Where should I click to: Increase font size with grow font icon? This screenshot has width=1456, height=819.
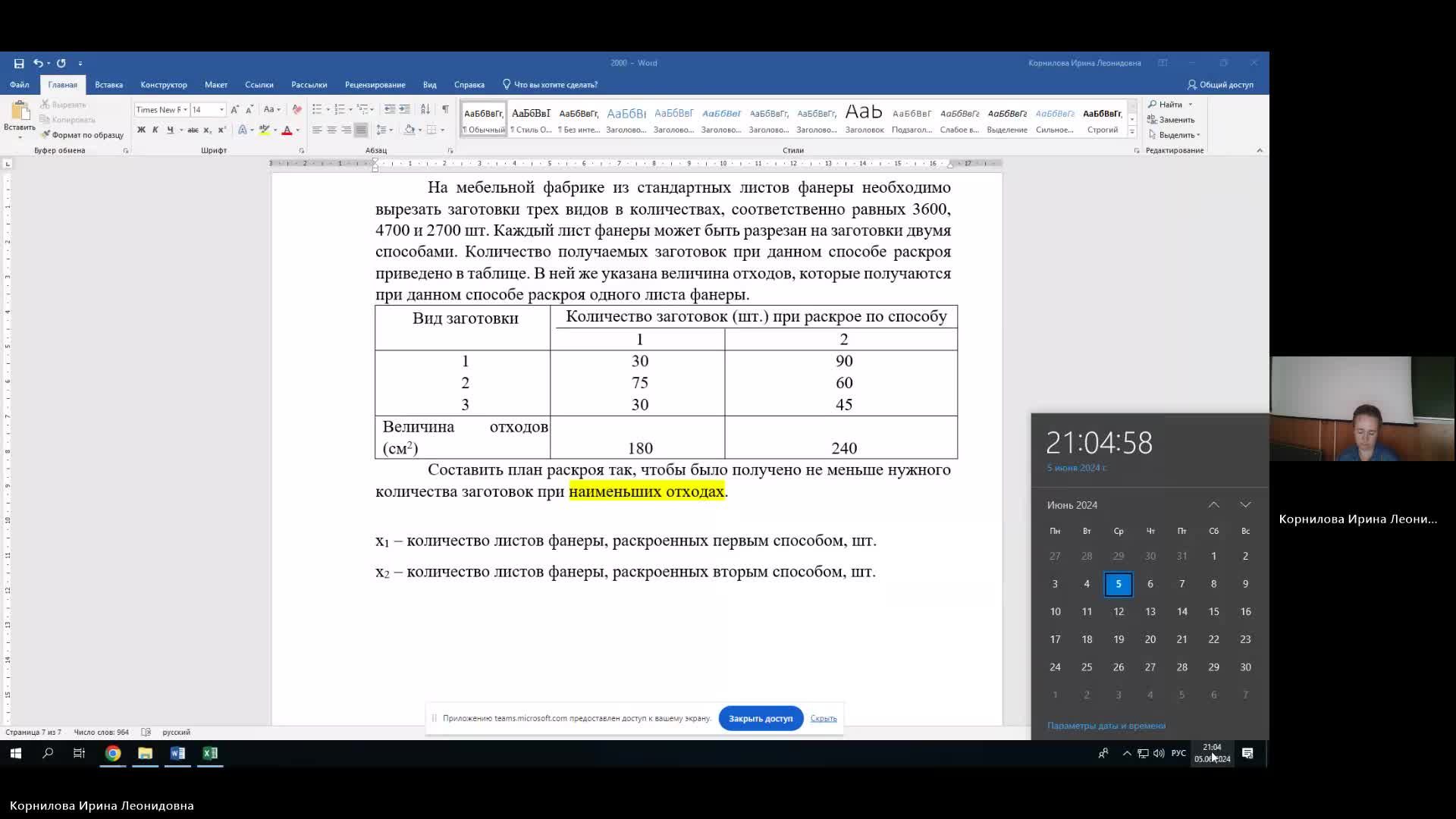click(x=235, y=109)
